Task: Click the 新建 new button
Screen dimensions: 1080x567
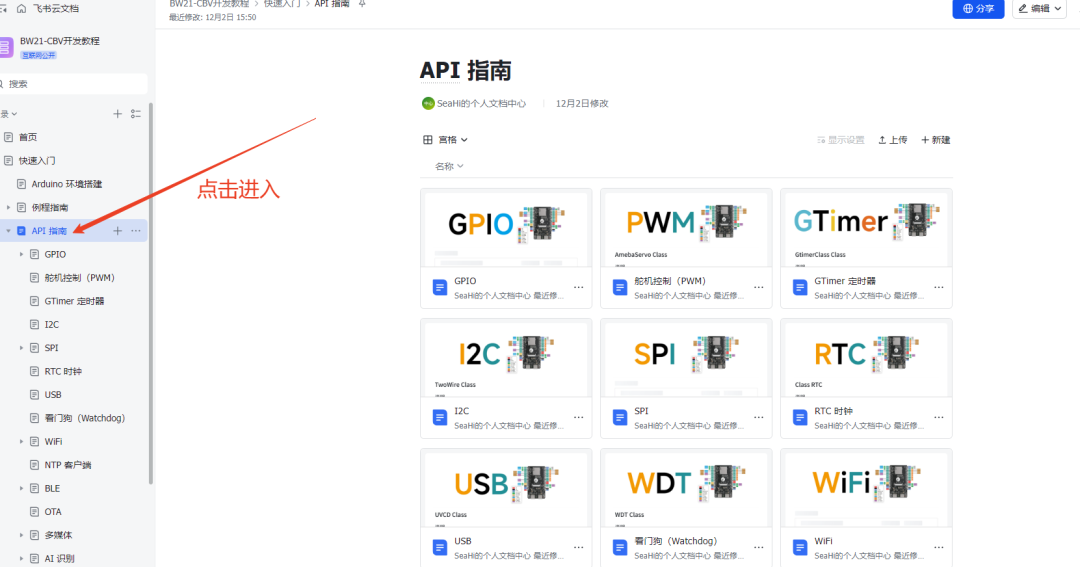Action: point(935,140)
